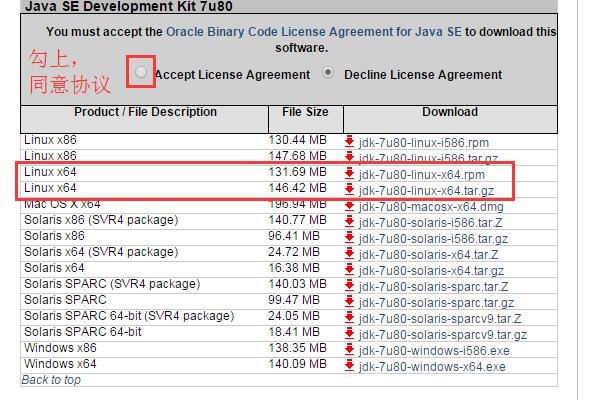This screenshot has width=602, height=400.
Task: Download jdk-7u80-macosx-x64.dmg file link
Action: pos(431,207)
